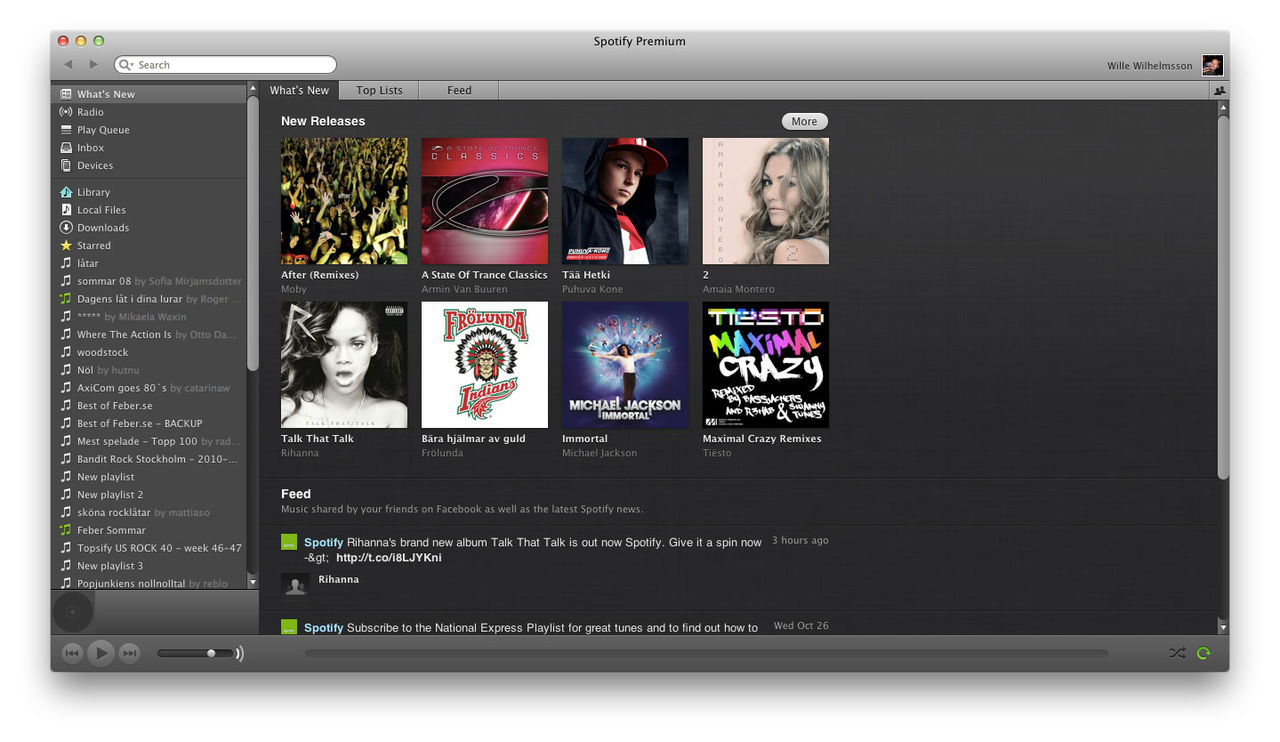Open the http://t.co/i8LJYKni link
The height and width of the screenshot is (742, 1280).
pyautogui.click(x=389, y=558)
